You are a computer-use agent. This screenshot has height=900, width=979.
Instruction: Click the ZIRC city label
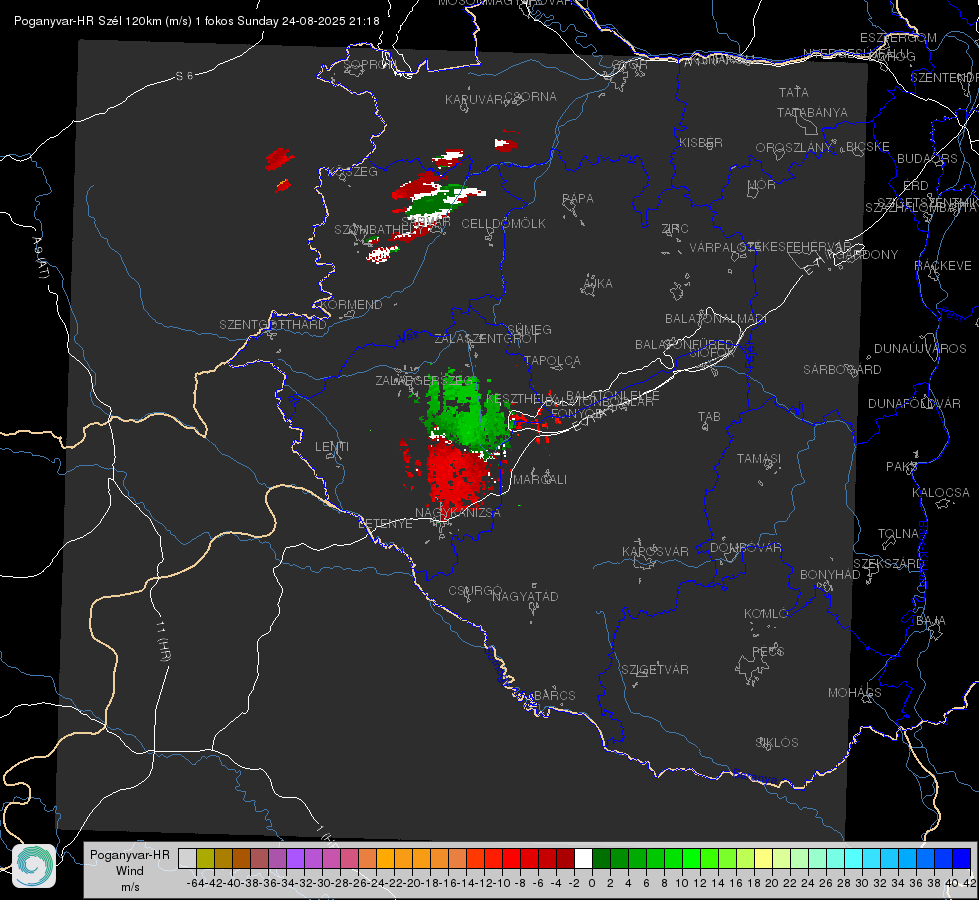point(675,229)
